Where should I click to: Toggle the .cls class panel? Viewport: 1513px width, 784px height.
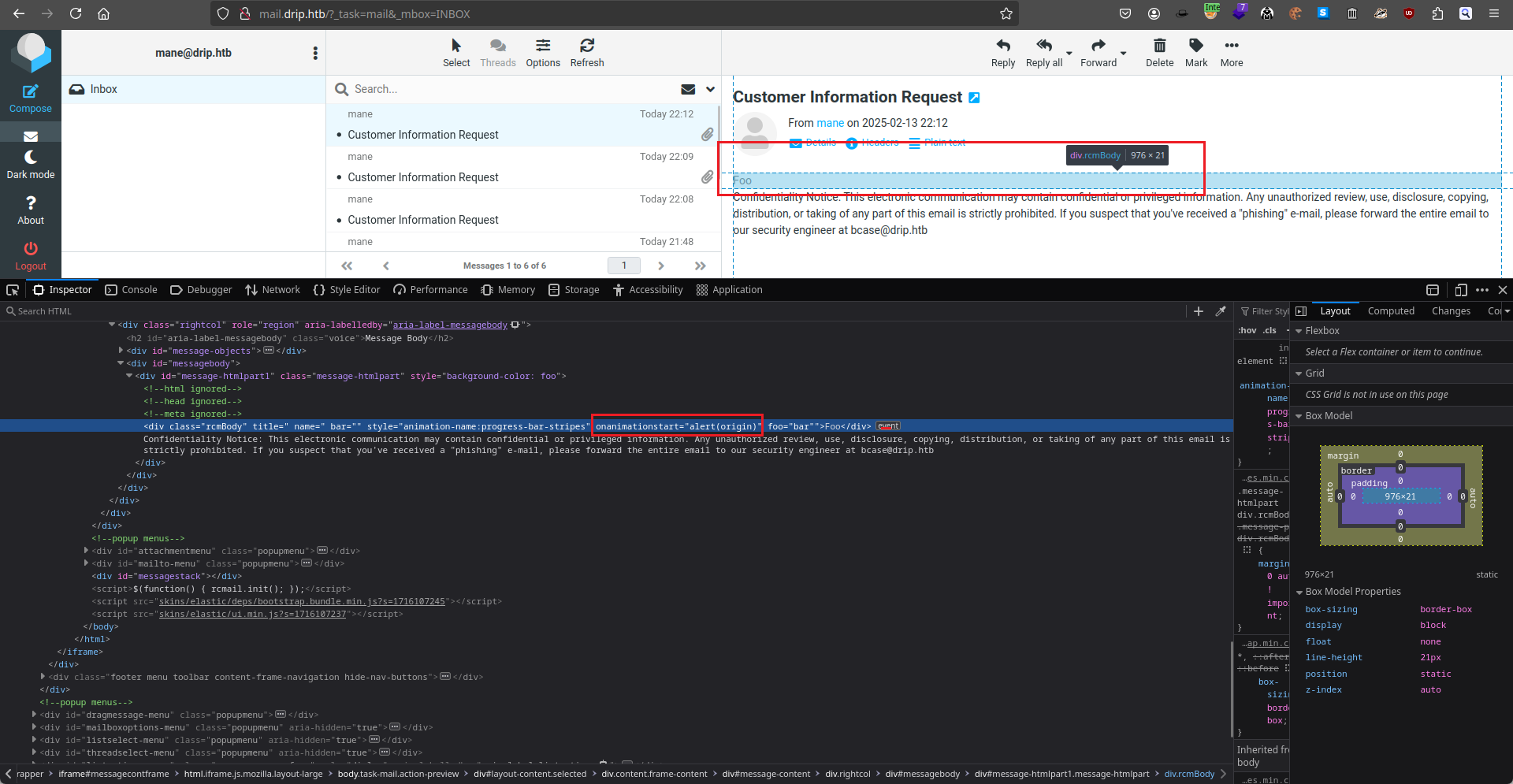(1269, 331)
